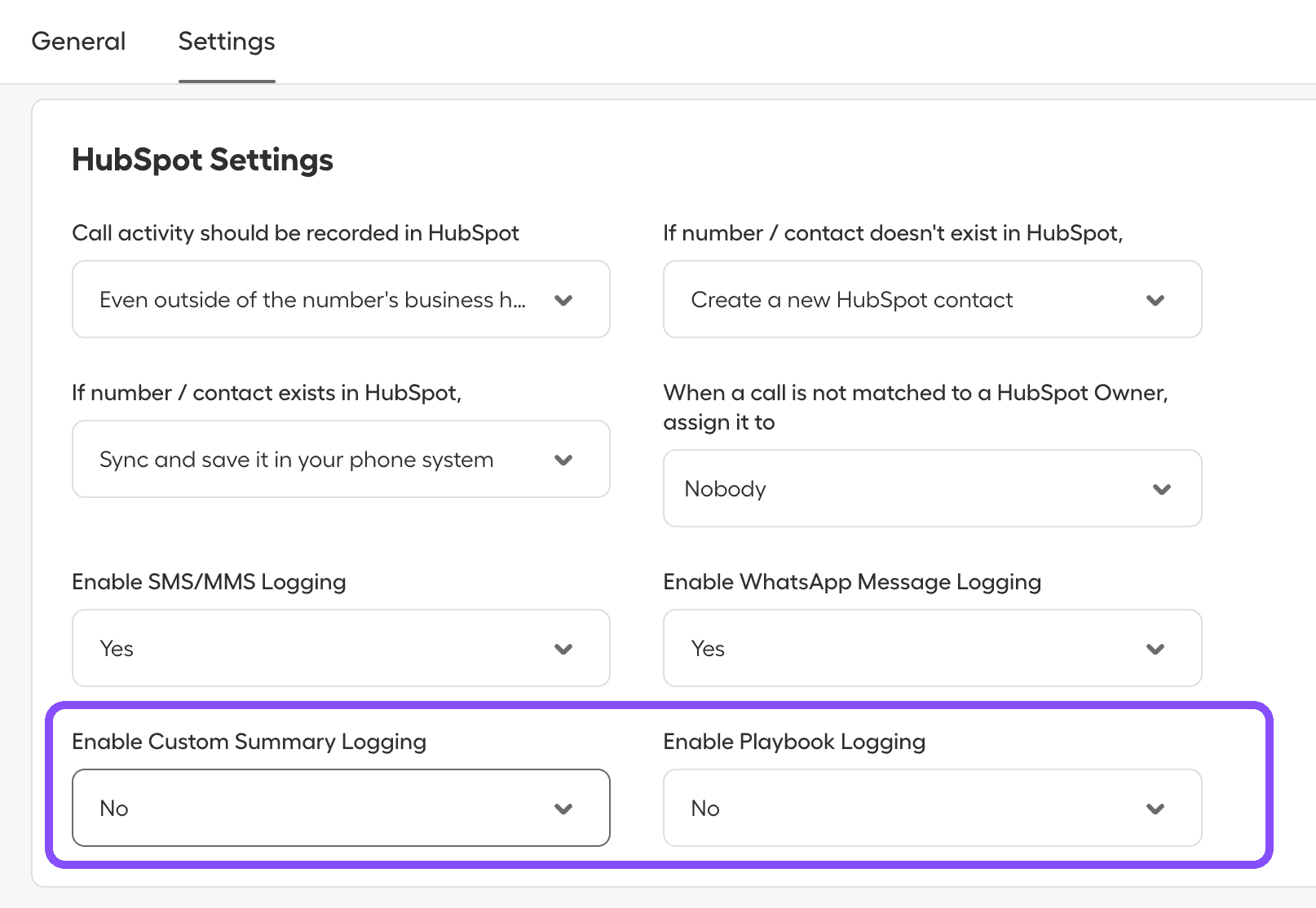Open the Enable Custom Summary Logging dropdown
The width and height of the screenshot is (1316, 908).
[x=340, y=808]
